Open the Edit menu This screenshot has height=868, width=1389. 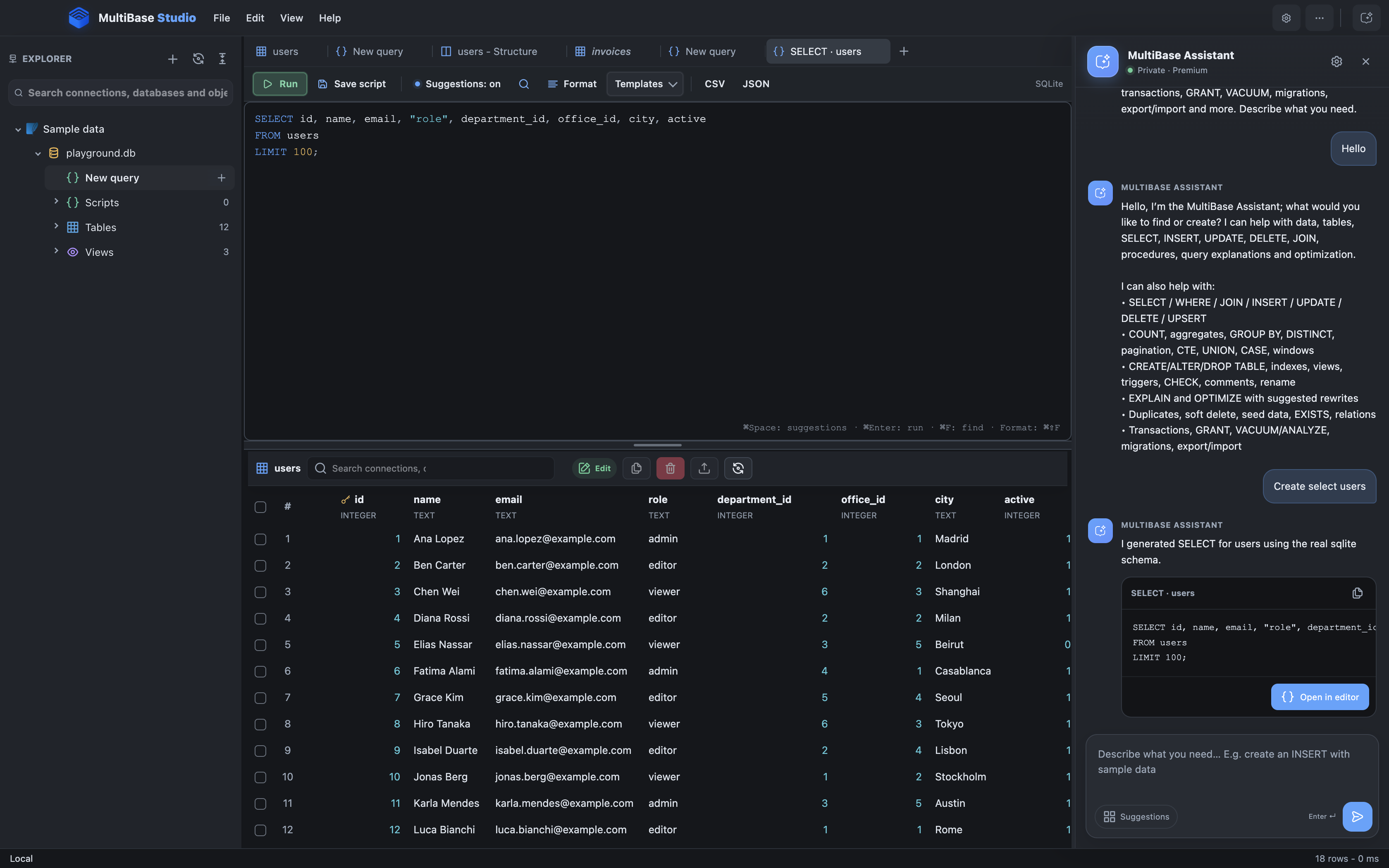(x=255, y=18)
